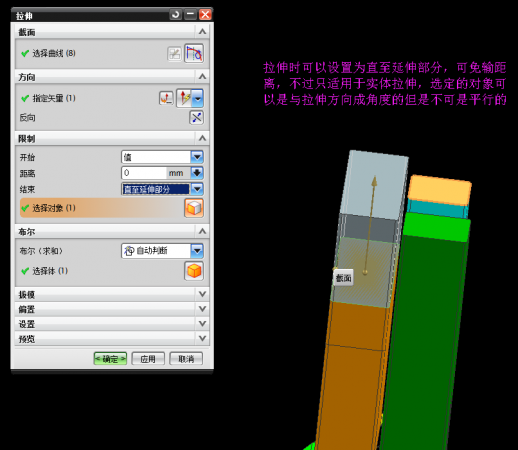Screen dimensions: 518x450
Task: Open the 结束 limit dropdown
Action: (197, 189)
